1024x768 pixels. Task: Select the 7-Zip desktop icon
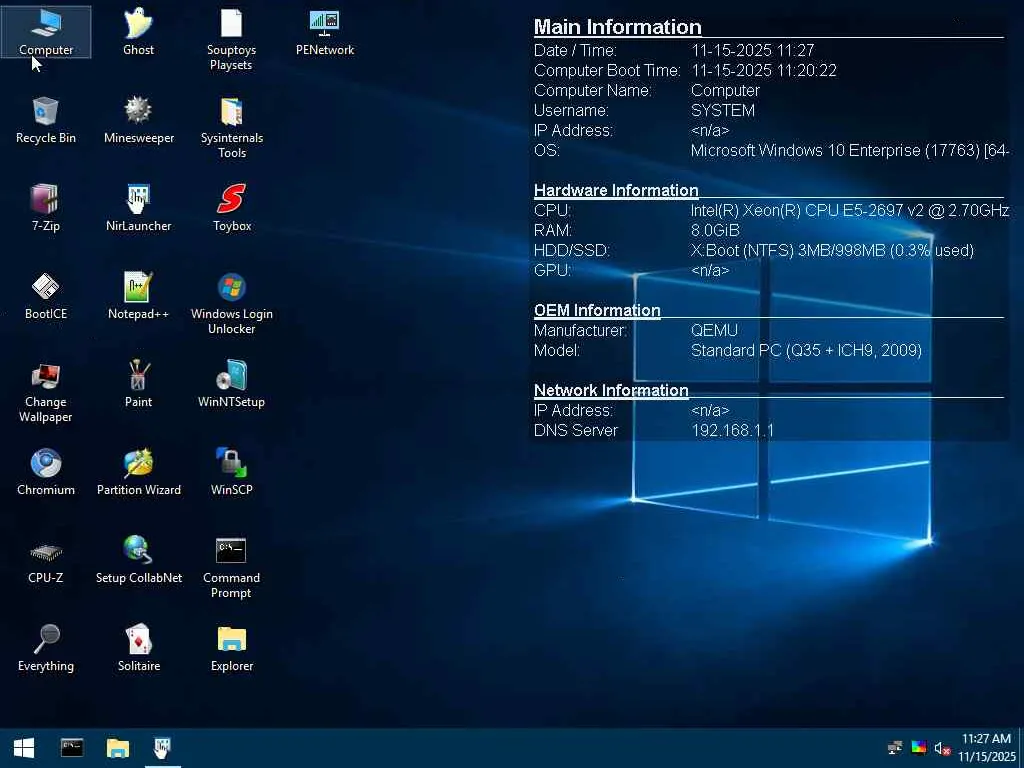[x=46, y=208]
